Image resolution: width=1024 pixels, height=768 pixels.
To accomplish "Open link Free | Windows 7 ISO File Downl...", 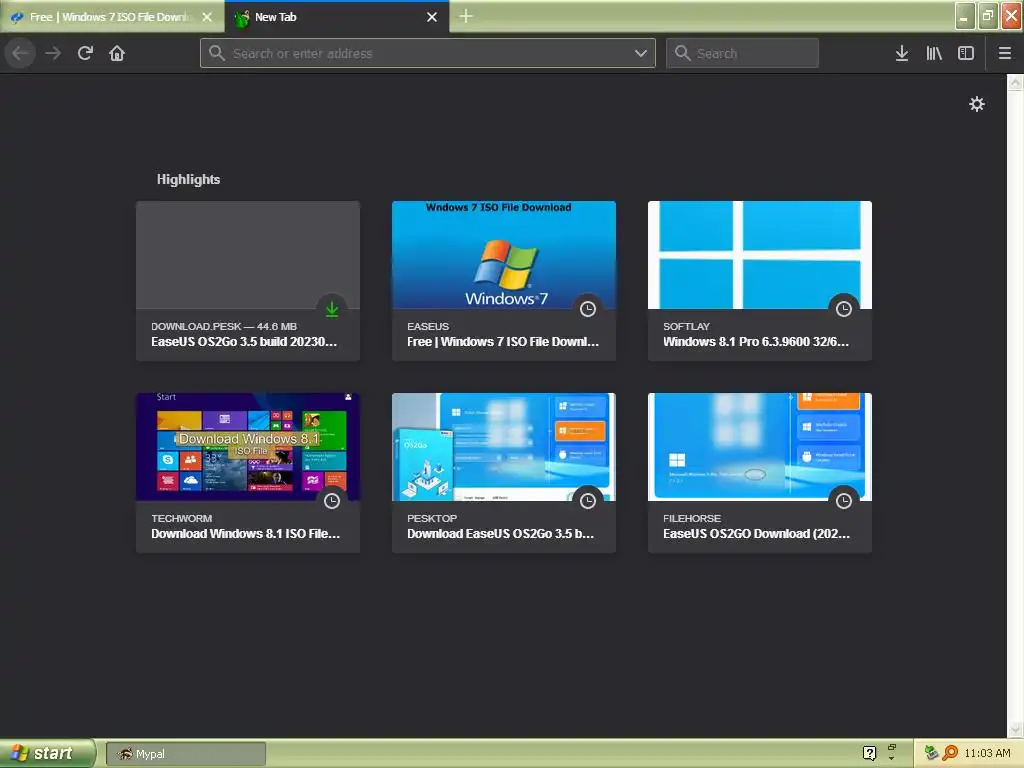I will (503, 342).
